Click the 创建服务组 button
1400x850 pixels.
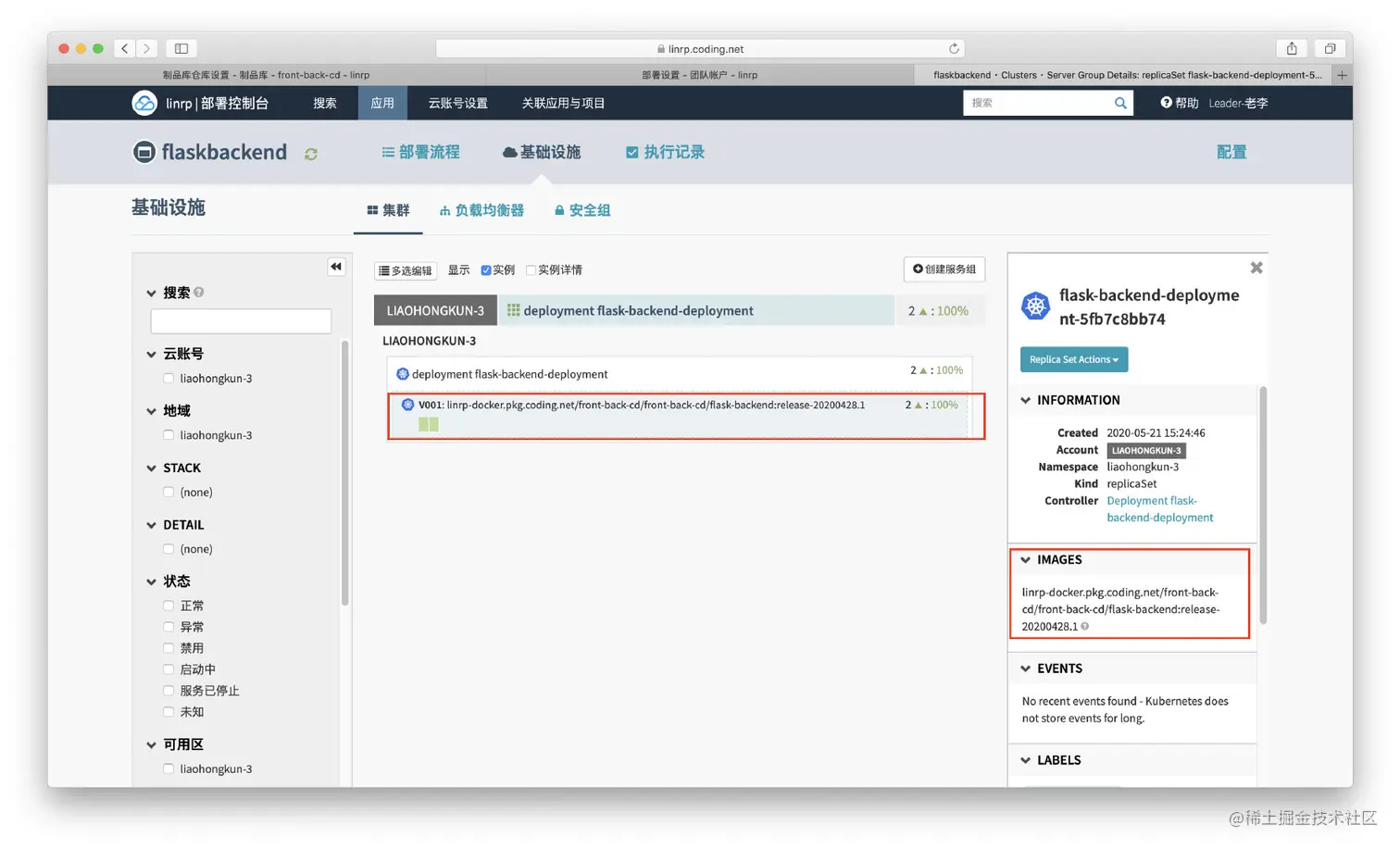pos(944,269)
